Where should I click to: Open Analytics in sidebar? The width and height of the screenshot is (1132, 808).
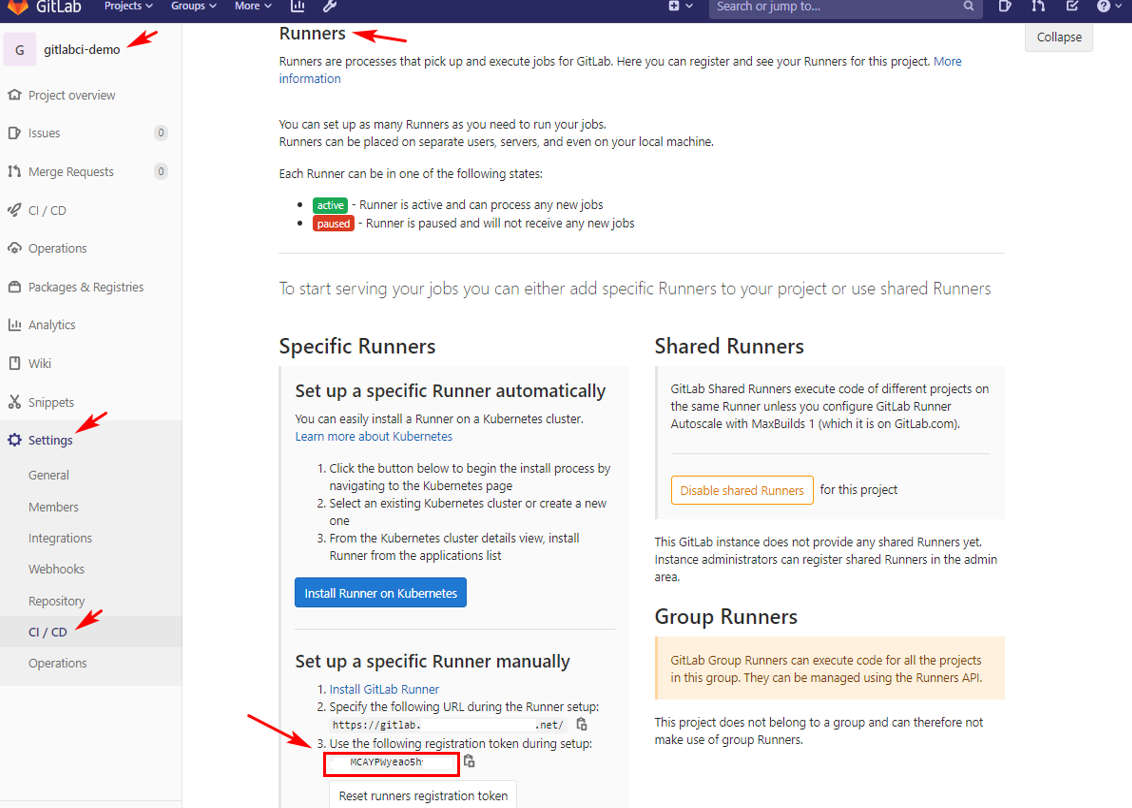[51, 325]
